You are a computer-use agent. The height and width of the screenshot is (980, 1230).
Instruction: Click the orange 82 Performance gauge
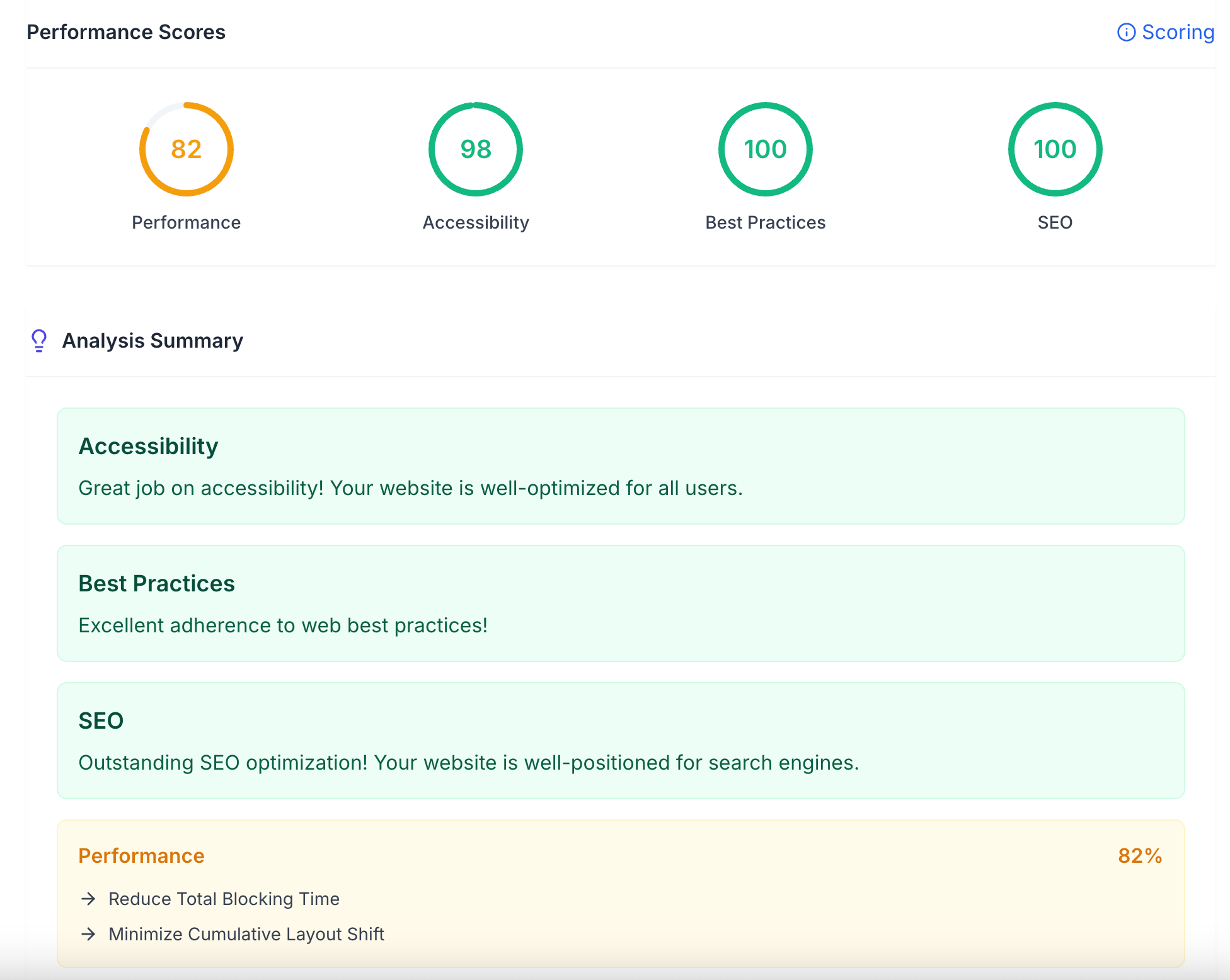pos(187,149)
